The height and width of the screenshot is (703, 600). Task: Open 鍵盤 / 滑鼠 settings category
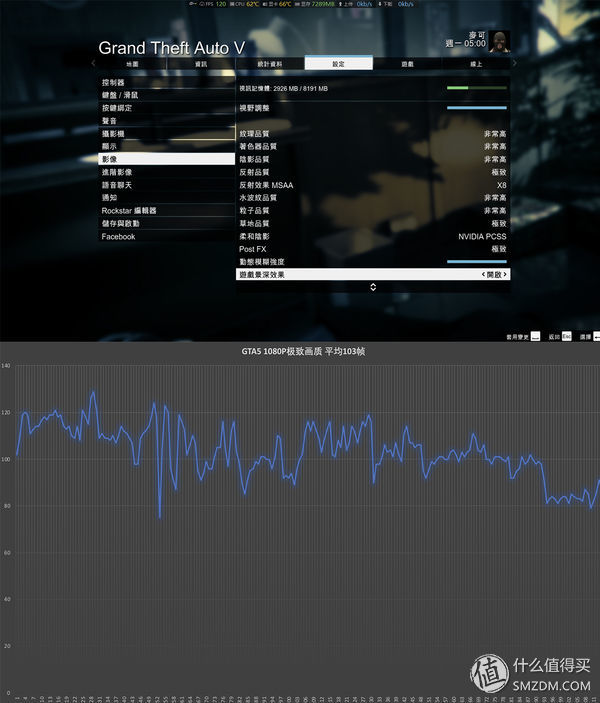[x=166, y=95]
